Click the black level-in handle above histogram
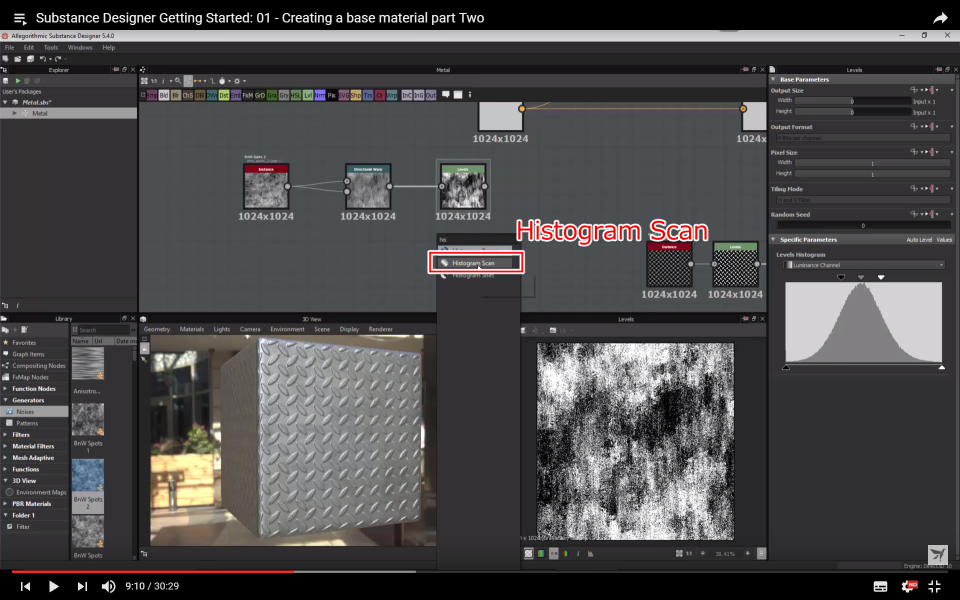 pos(841,277)
